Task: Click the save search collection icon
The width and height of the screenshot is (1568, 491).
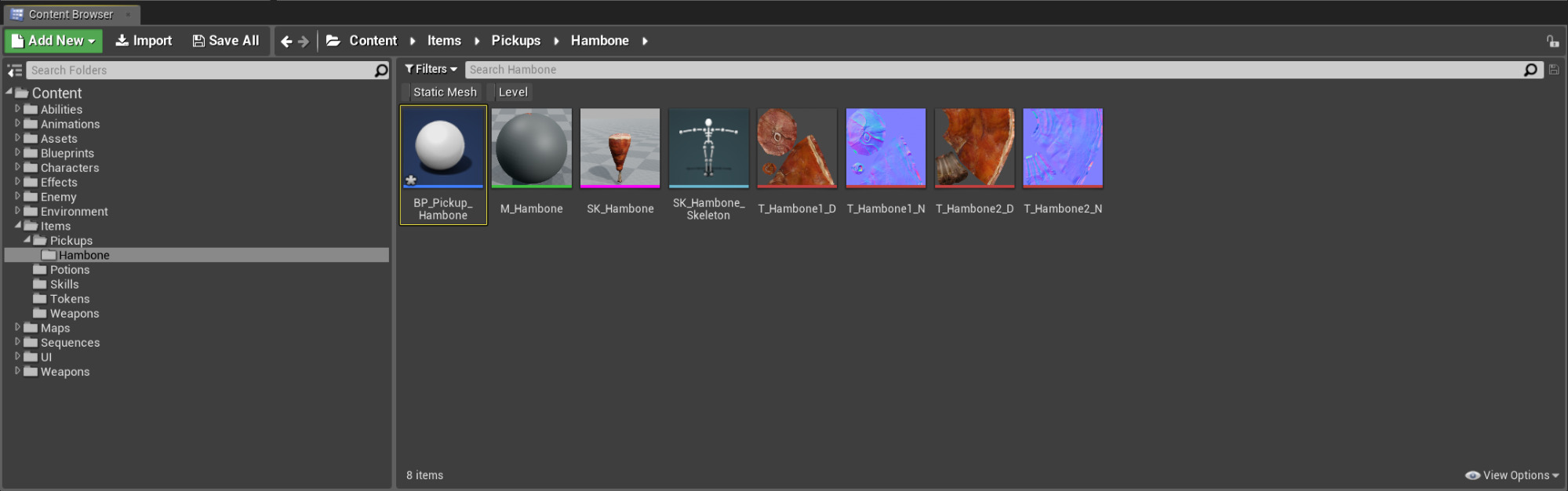Action: click(1553, 70)
